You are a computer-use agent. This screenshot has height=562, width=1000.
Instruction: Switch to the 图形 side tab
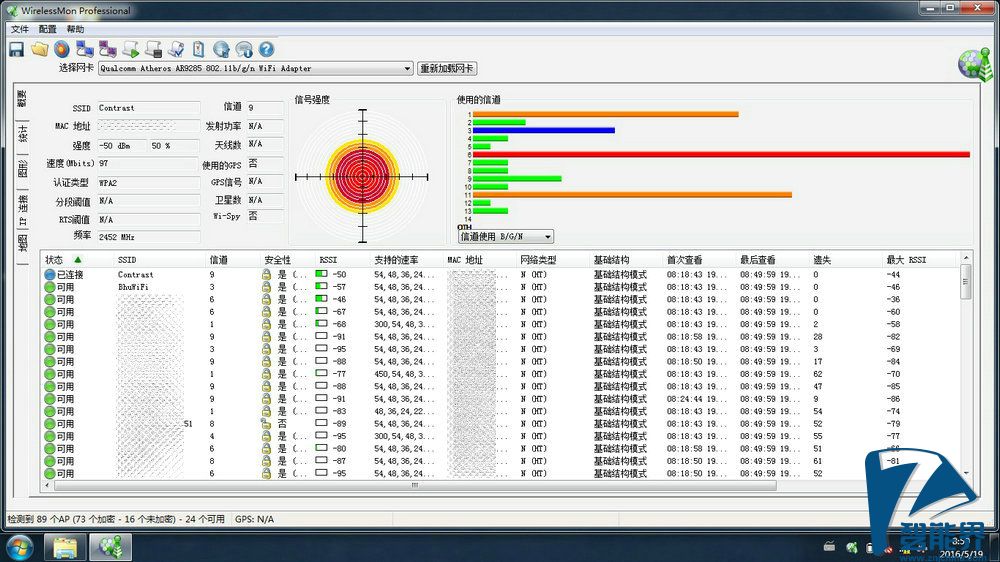22,170
